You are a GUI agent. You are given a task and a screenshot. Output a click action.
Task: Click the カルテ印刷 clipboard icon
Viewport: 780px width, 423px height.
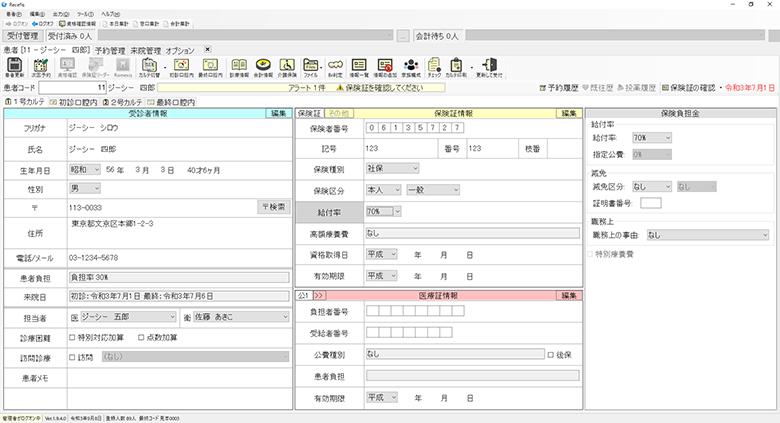point(456,65)
